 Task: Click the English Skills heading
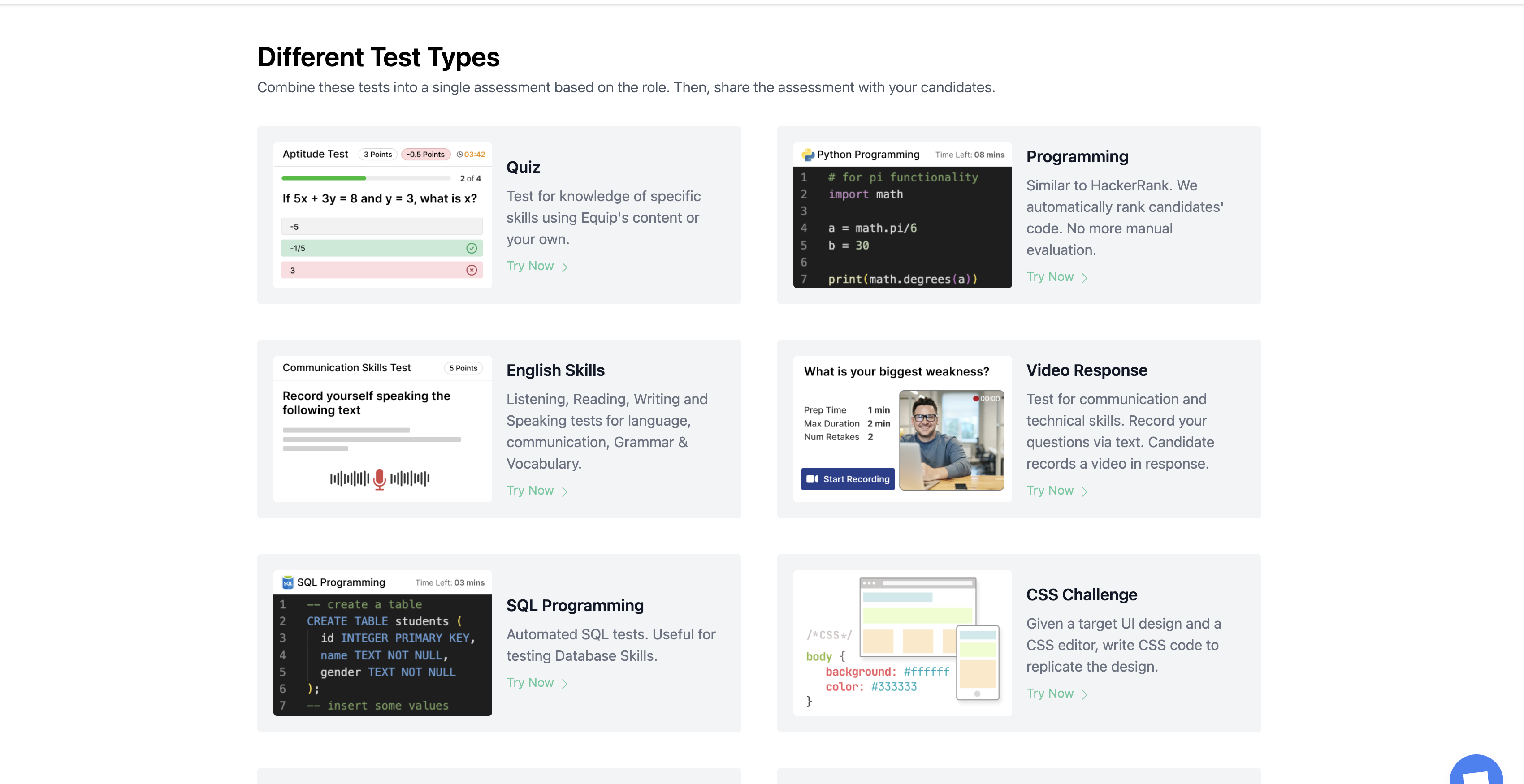click(x=555, y=370)
